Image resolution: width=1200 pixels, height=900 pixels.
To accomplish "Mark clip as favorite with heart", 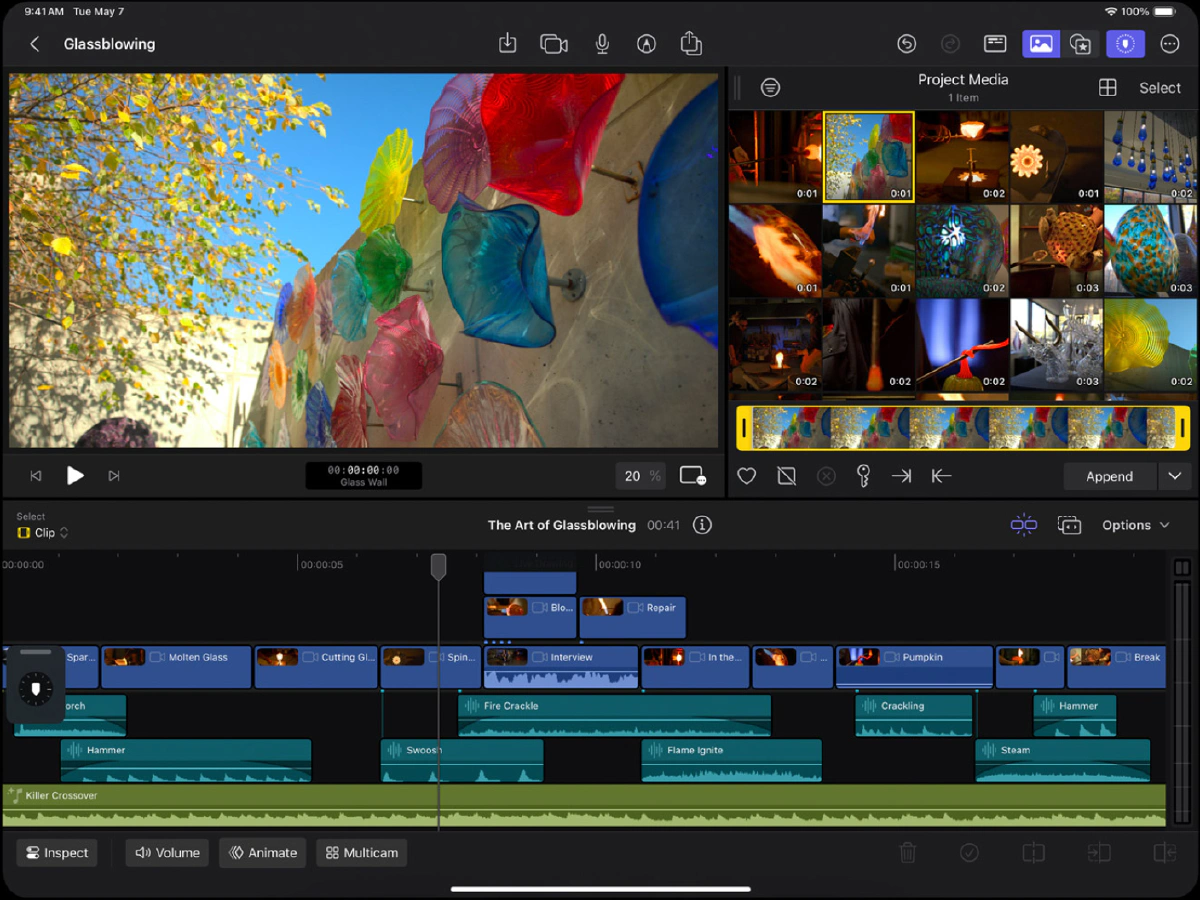I will click(x=746, y=477).
